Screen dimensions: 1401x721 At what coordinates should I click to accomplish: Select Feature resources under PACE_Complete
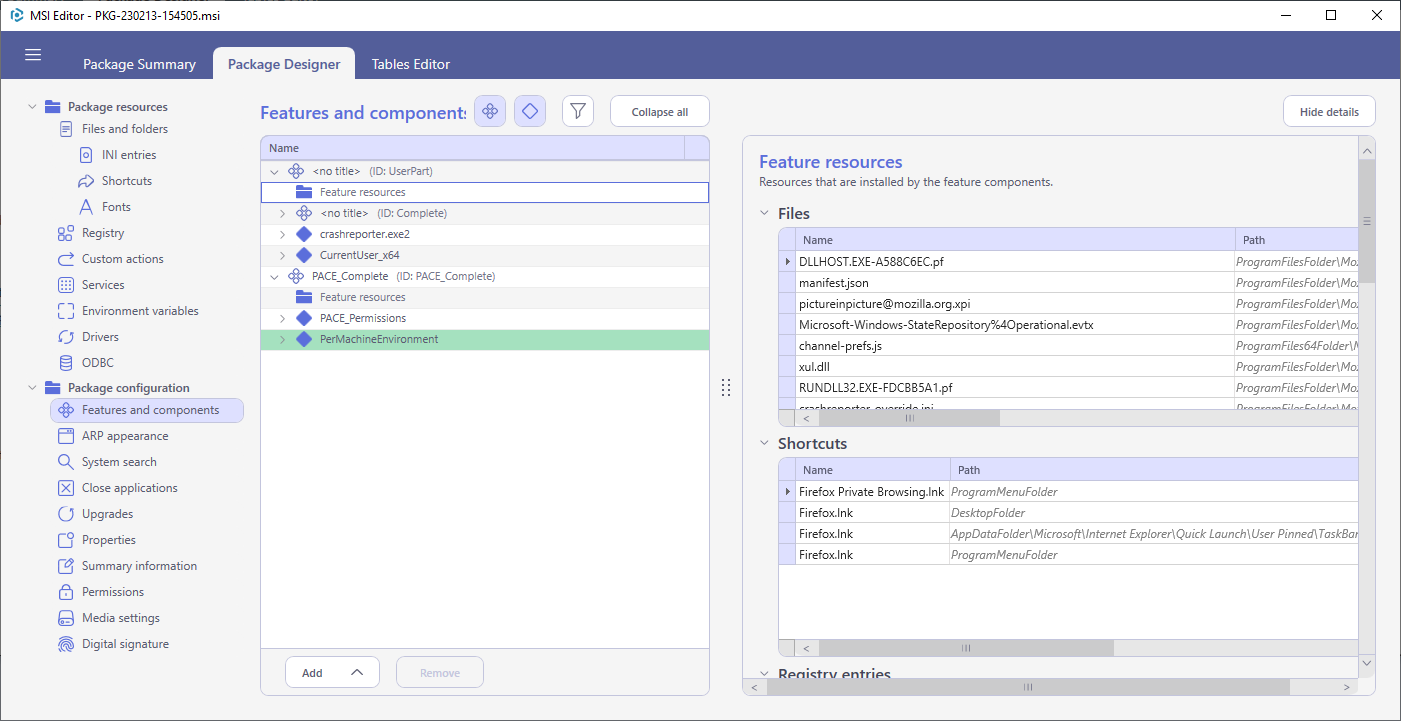click(x=485, y=297)
